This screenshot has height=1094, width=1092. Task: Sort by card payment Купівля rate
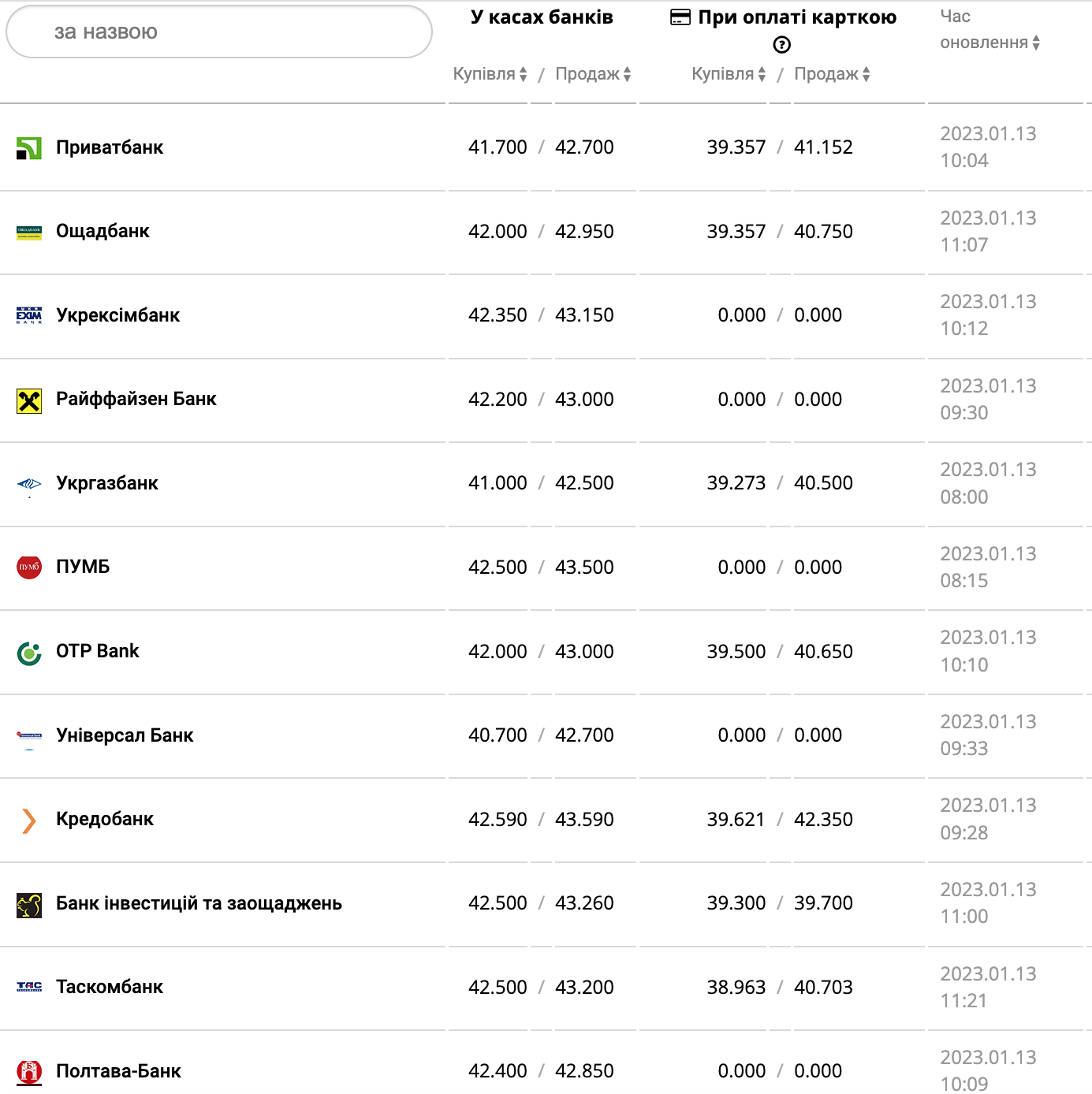point(729,74)
